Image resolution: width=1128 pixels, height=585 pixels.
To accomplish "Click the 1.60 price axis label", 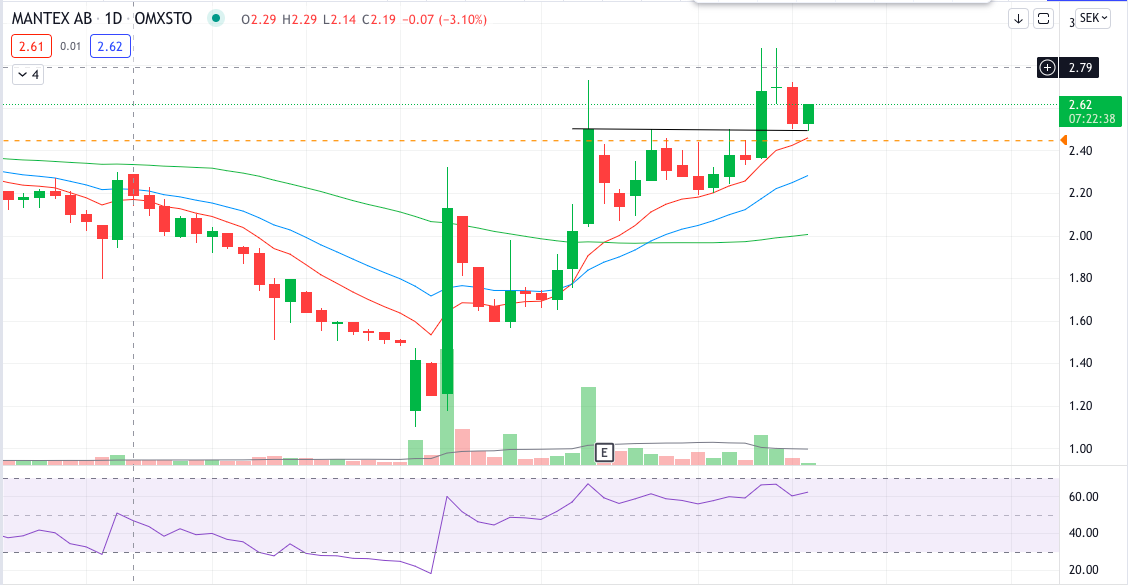I will click(1081, 321).
